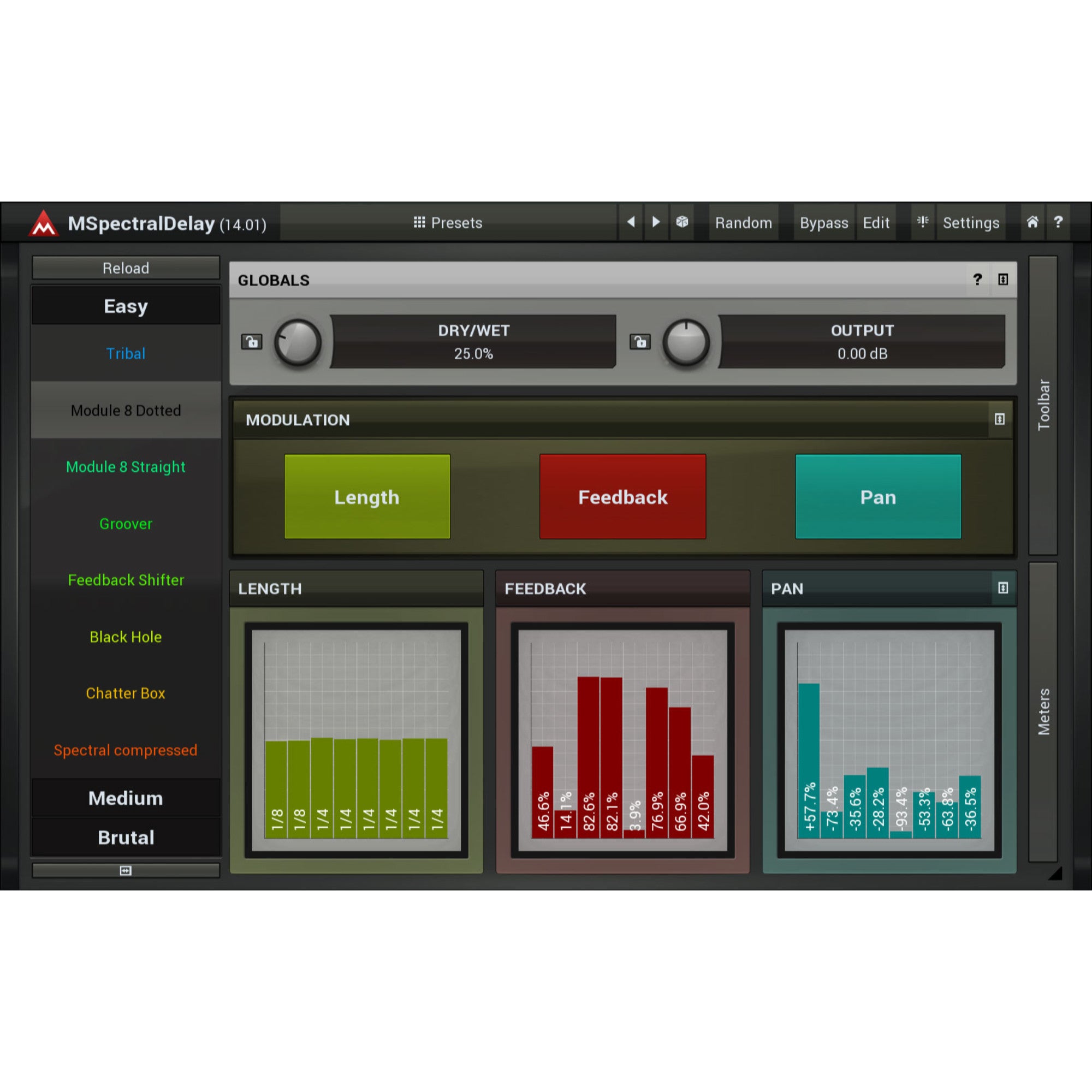The width and height of the screenshot is (1092, 1092).
Task: Click the FEEDBACK panel header
Action: [x=622, y=589]
